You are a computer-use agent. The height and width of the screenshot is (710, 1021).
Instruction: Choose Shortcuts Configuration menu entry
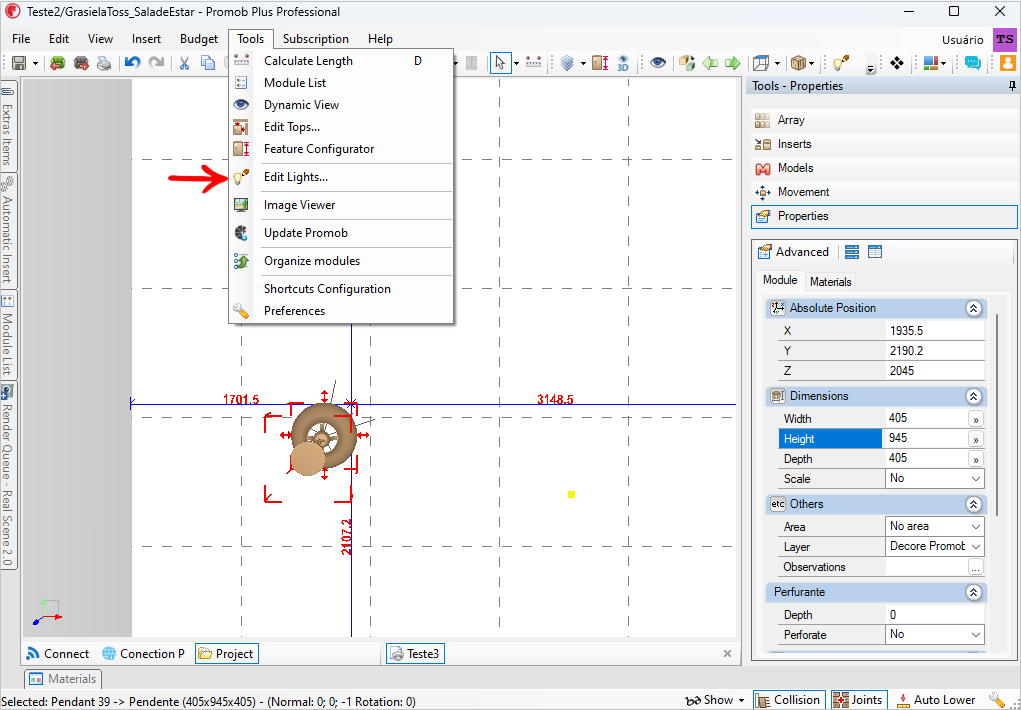click(x=341, y=289)
